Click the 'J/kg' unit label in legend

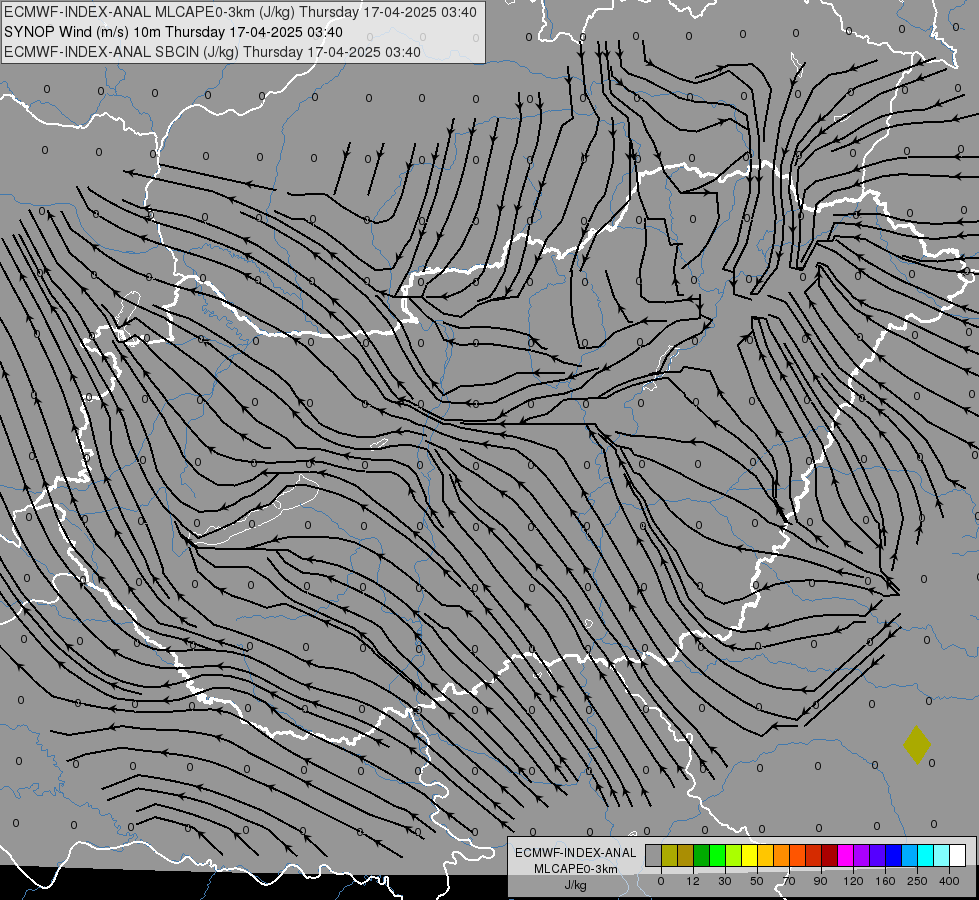pos(576,885)
